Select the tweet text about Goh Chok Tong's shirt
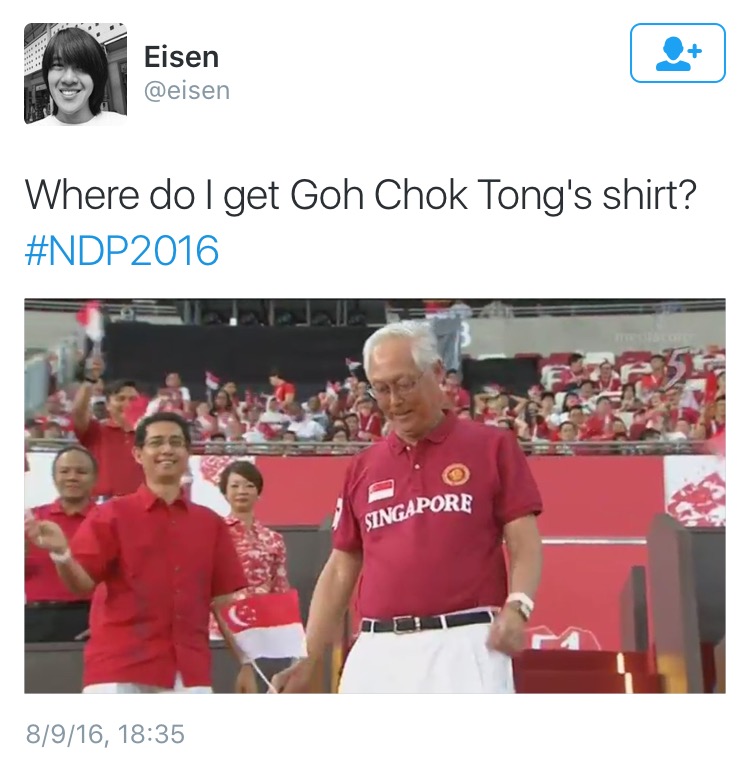The width and height of the screenshot is (750, 771). (360, 195)
